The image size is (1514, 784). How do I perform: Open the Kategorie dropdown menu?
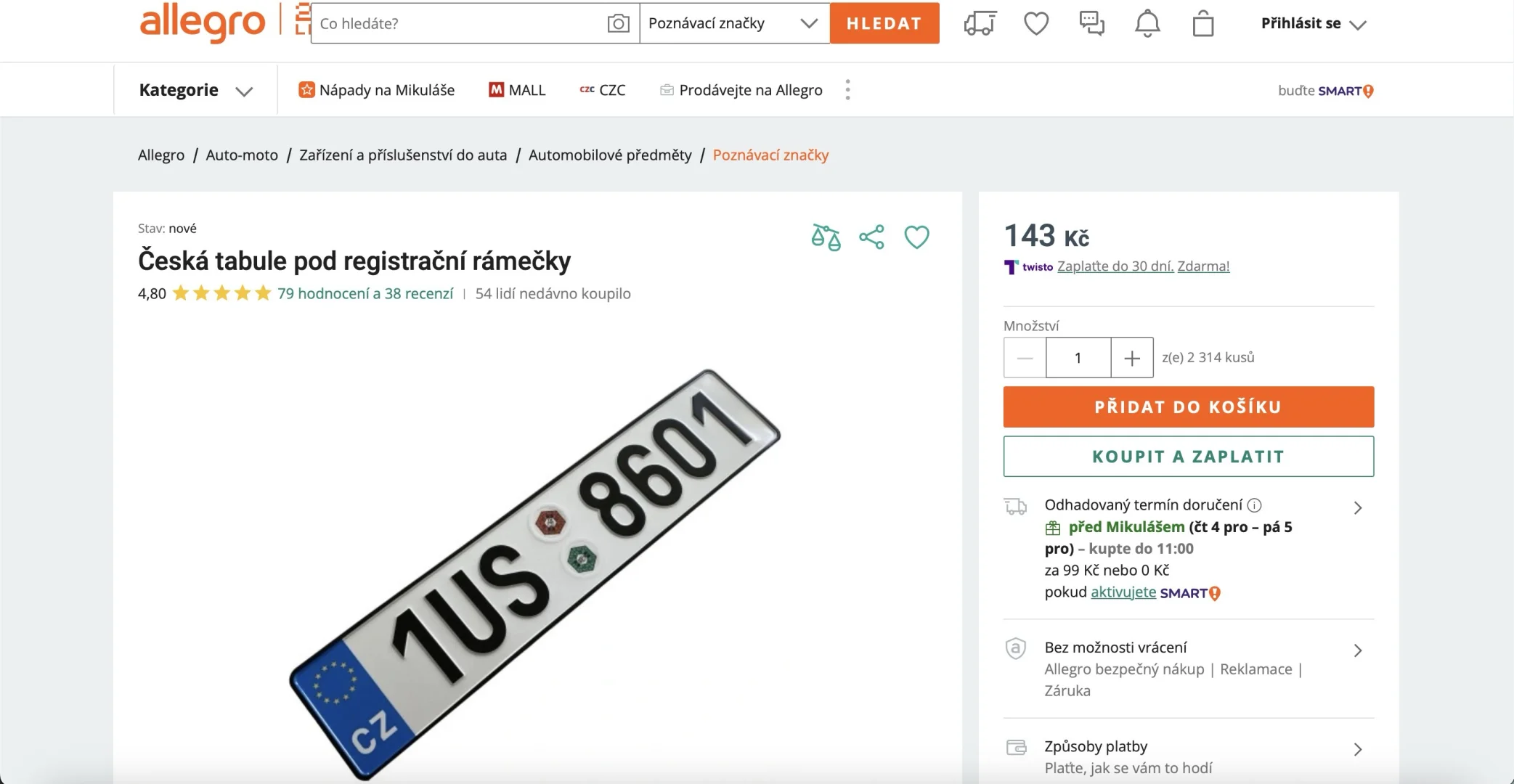point(195,90)
